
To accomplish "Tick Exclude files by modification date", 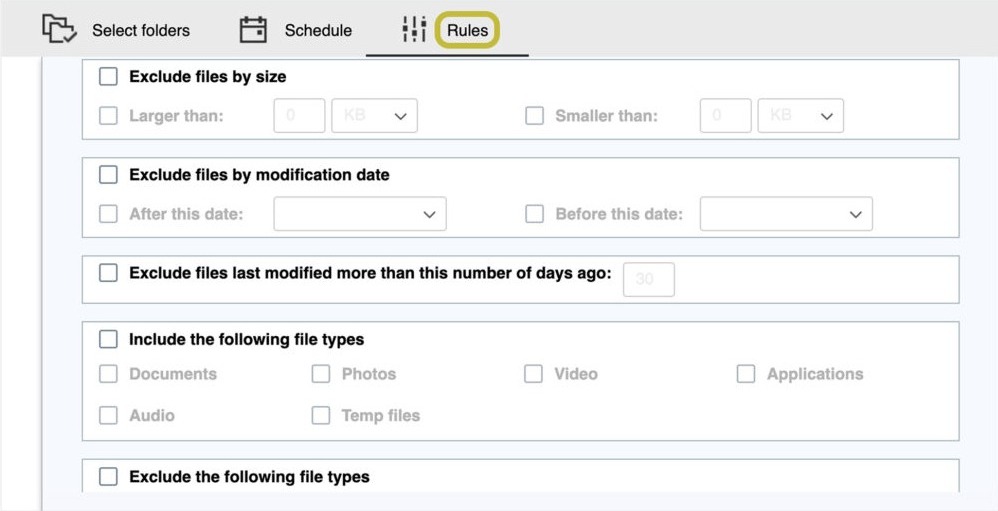I will pyautogui.click(x=108, y=174).
